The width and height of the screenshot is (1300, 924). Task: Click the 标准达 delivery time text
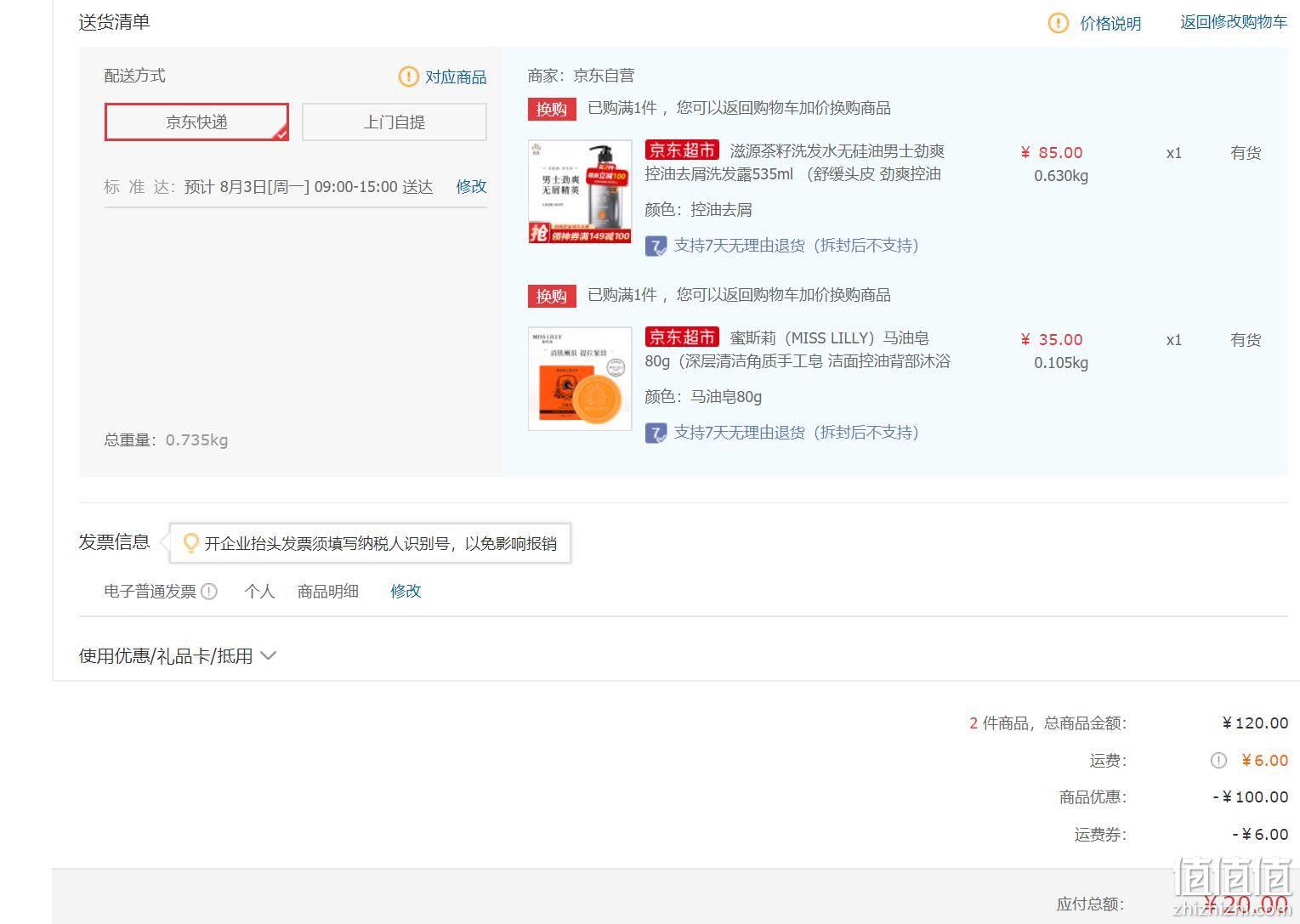269,186
